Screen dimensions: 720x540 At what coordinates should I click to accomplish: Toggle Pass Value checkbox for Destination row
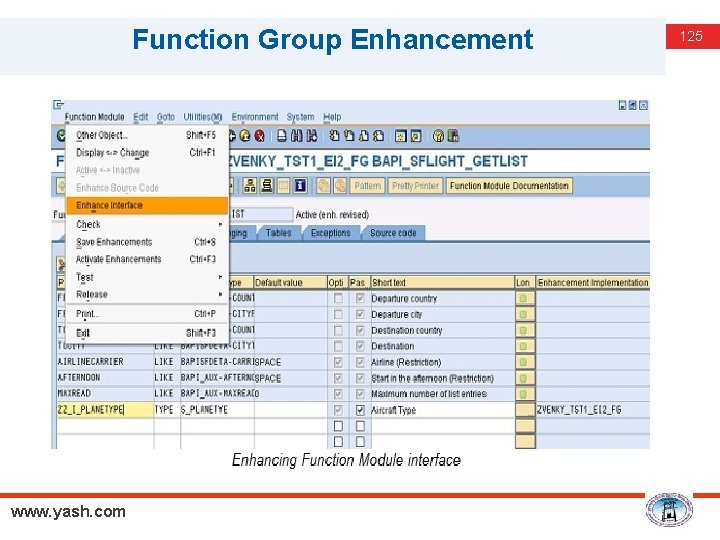[x=360, y=346]
